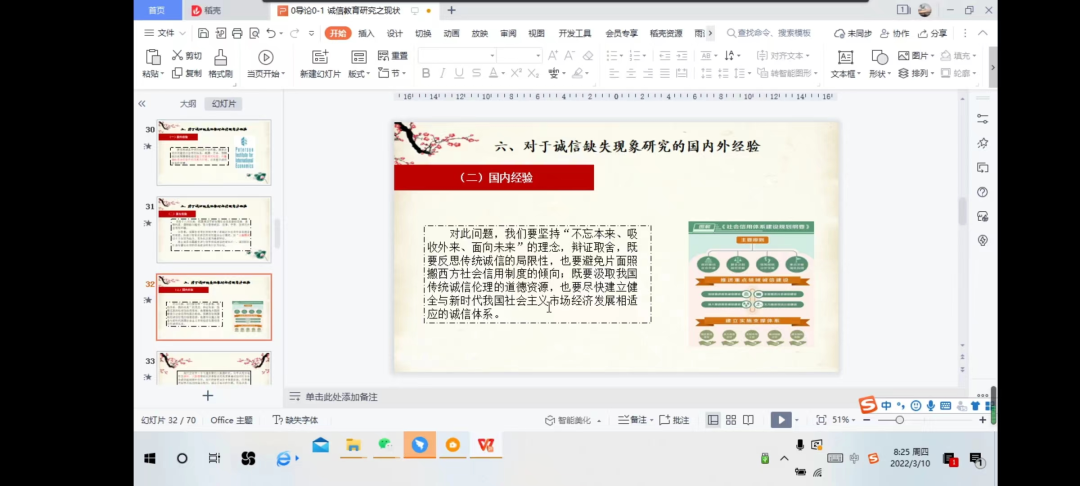The width and height of the screenshot is (1080, 486).
Task: Click the Format Painter (格式刷) icon
Action: coord(220,57)
